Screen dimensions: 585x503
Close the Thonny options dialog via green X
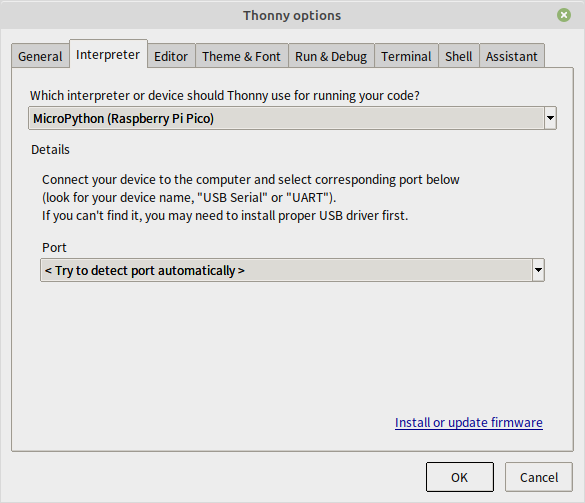coord(564,15)
